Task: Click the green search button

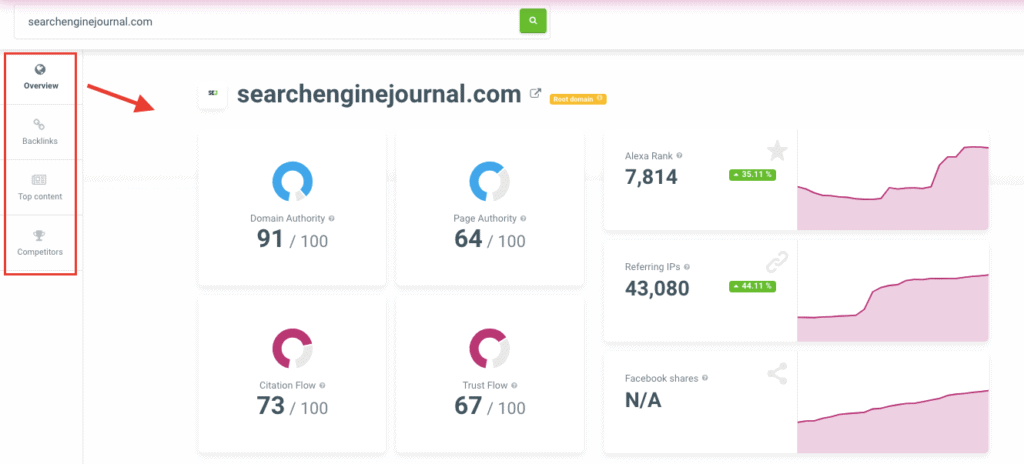Action: pyautogui.click(x=533, y=20)
